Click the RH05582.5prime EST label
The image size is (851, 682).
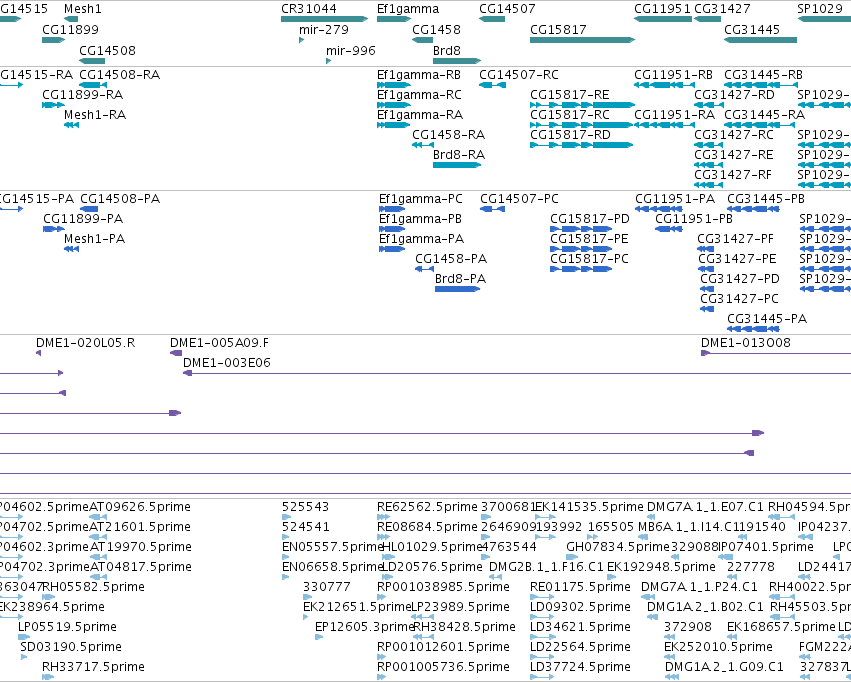[93, 588]
